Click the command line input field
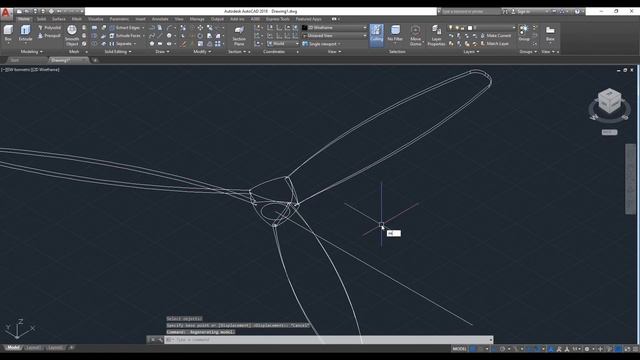The image size is (640, 360). click(x=329, y=340)
